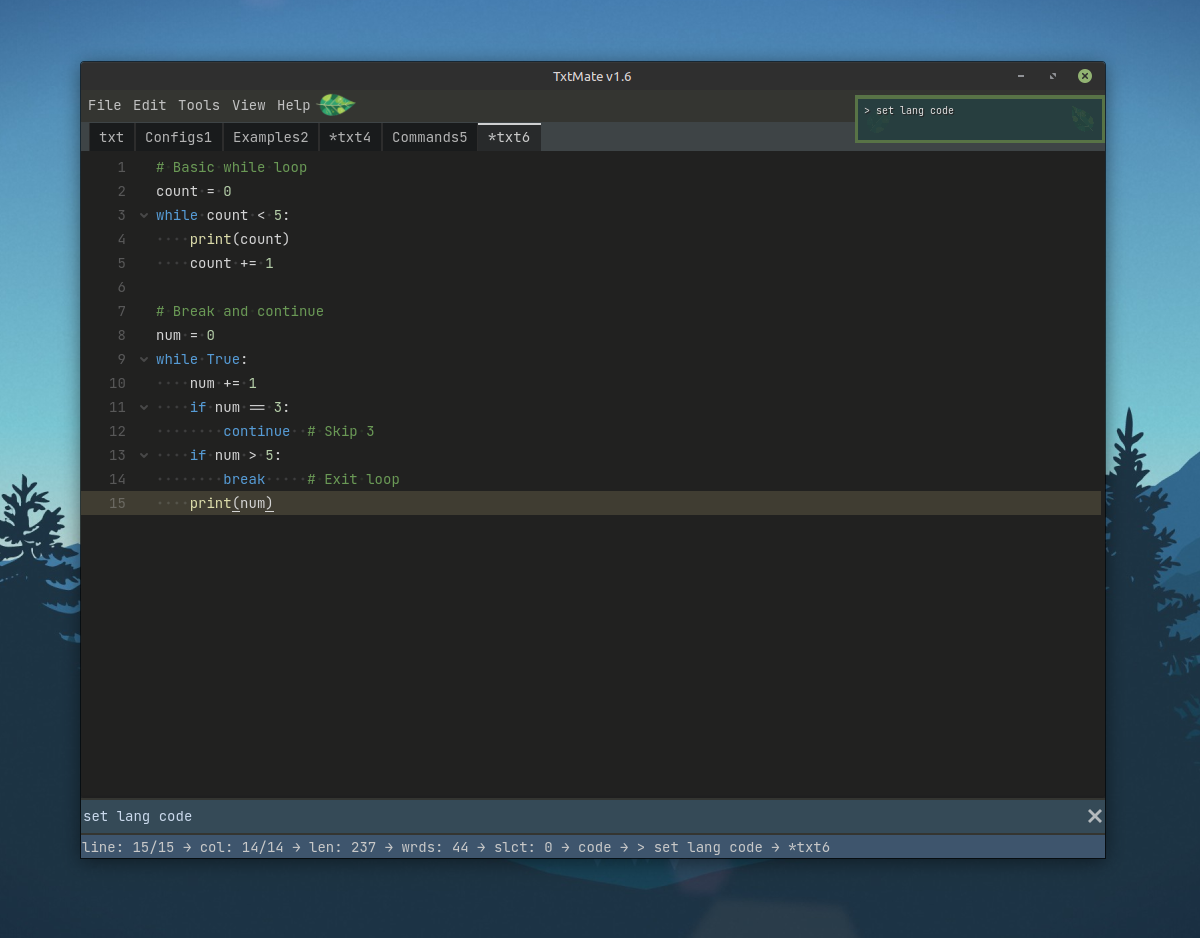Fold the if num > 5 block
The image size is (1200, 938).
coord(144,455)
